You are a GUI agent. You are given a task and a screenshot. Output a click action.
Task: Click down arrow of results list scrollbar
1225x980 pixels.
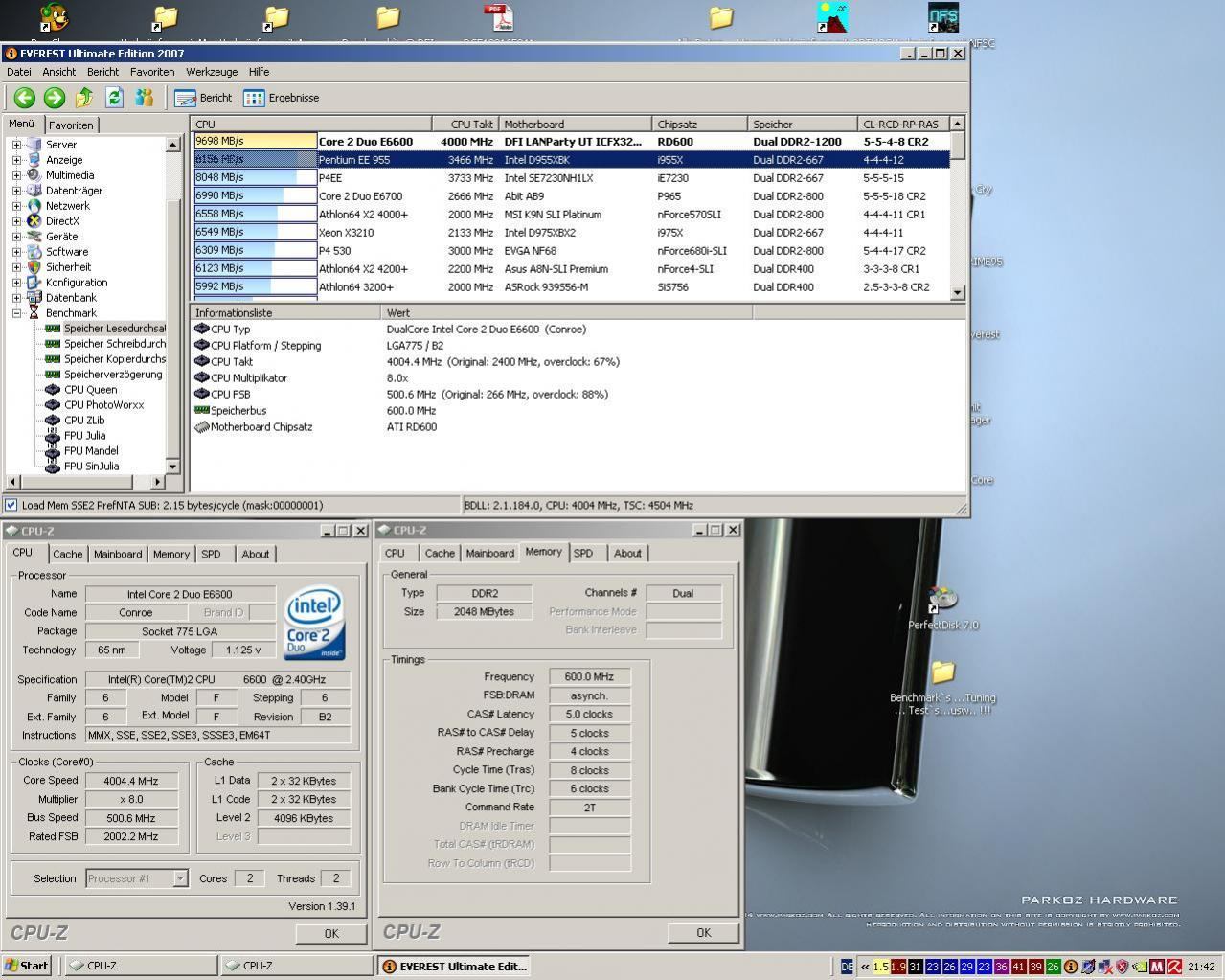(957, 292)
